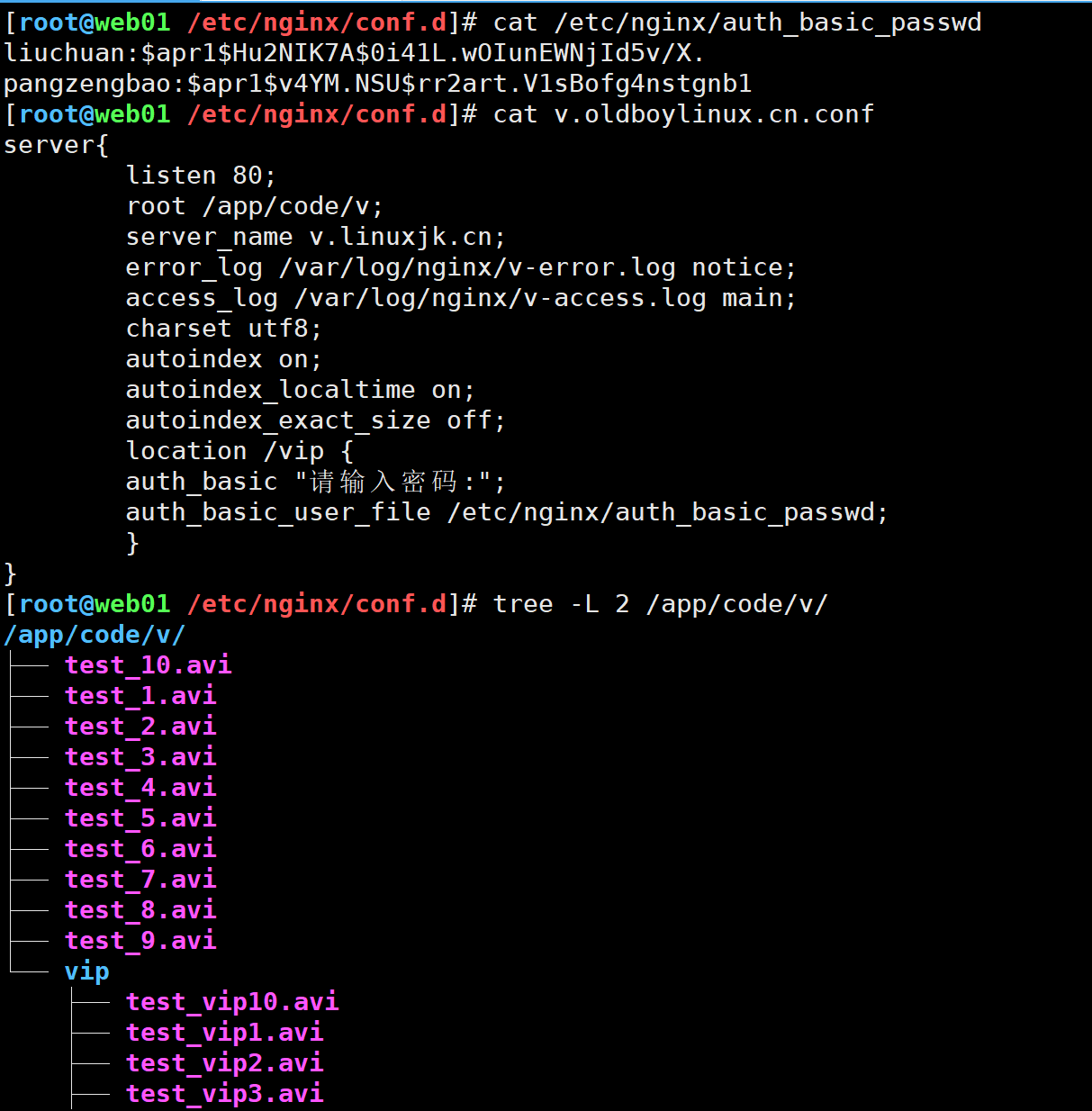Place cursor on 'autoindex on;' line
The image size is (1092, 1111).
click(x=223, y=359)
